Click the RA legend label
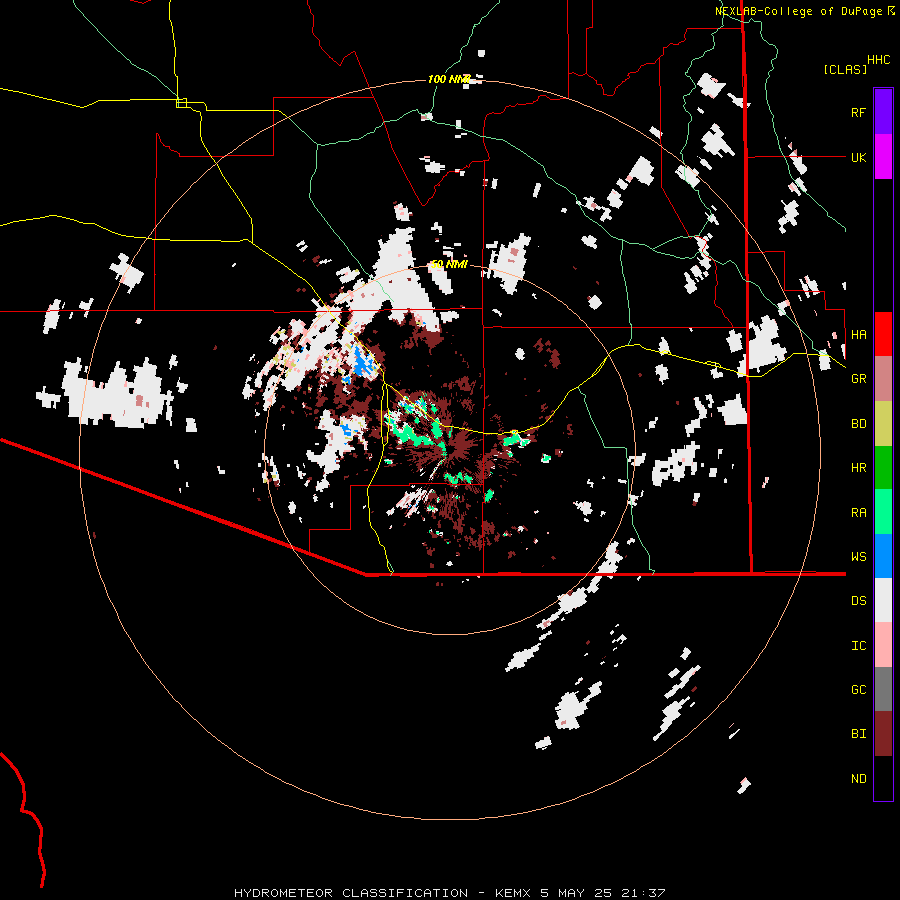900x900 pixels. pyautogui.click(x=858, y=513)
